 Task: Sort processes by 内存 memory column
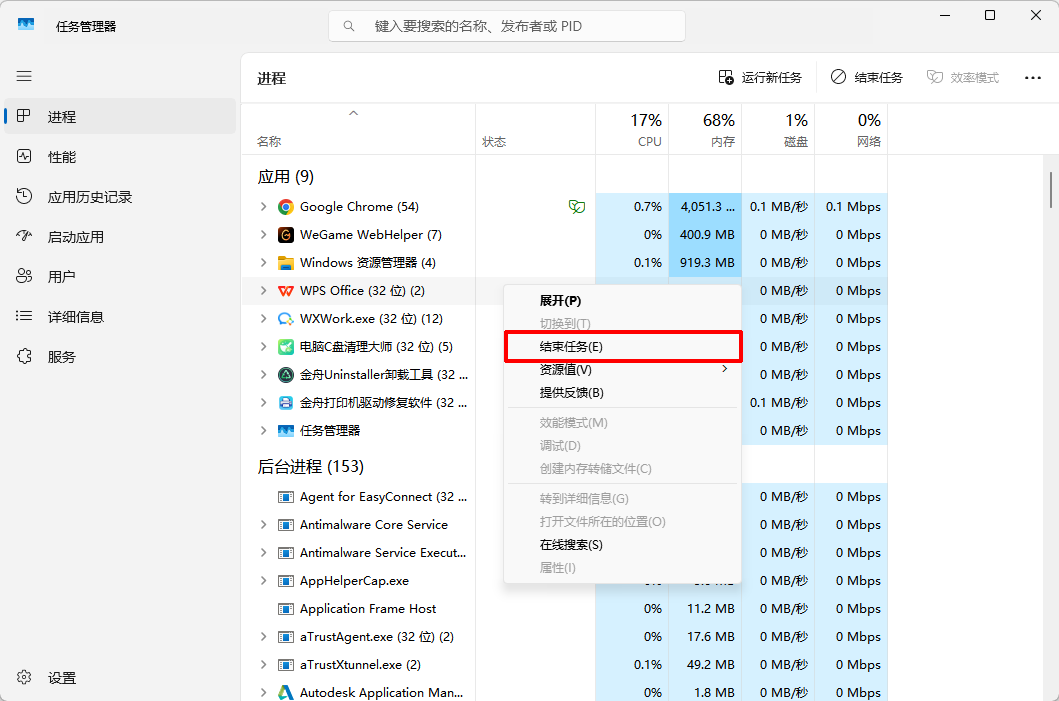[705, 130]
